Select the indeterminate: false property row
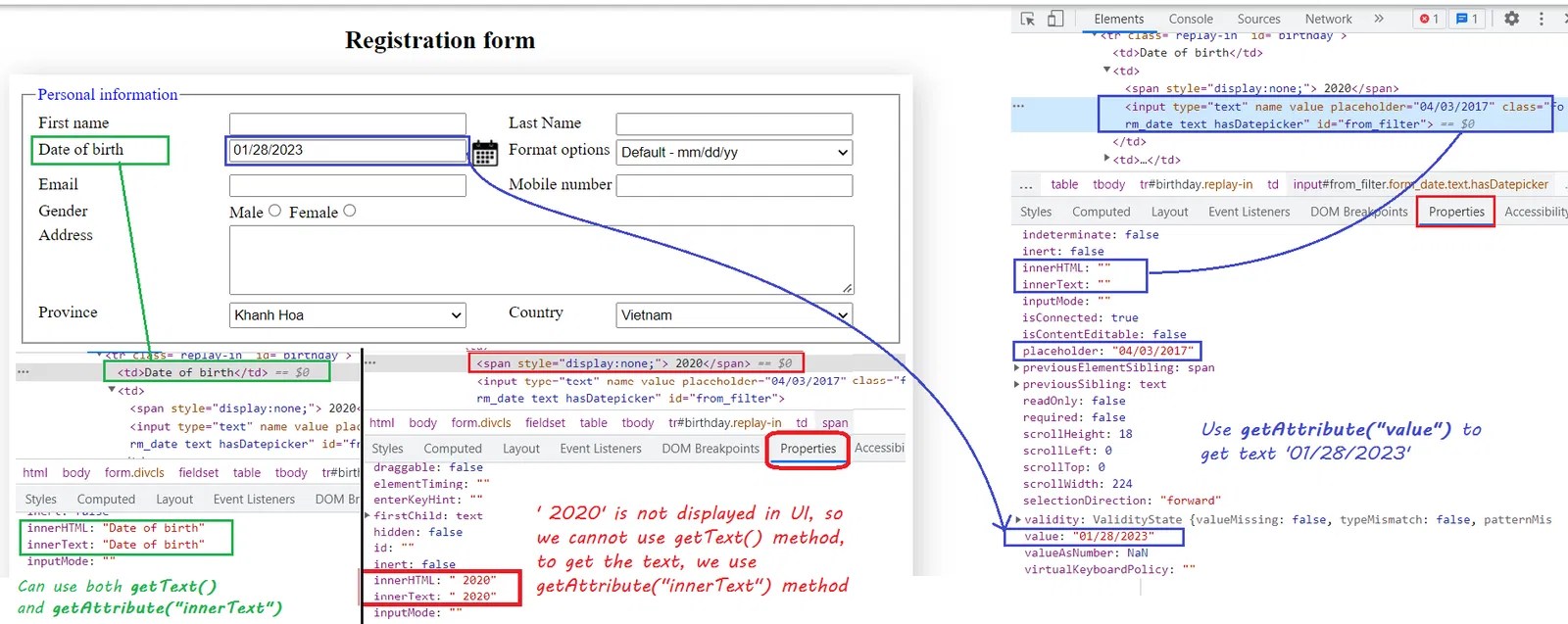Screen dimensions: 1568x624 click(x=1090, y=235)
